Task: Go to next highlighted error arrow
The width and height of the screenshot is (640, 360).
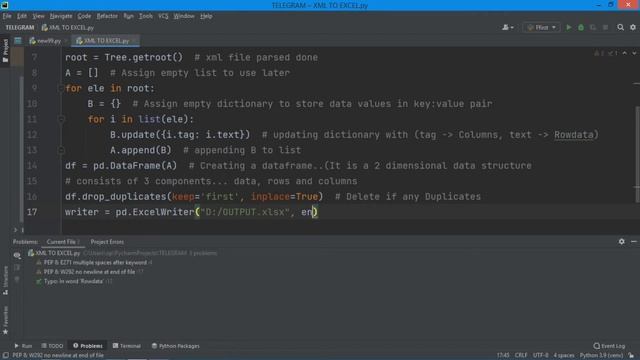Action: (x=634, y=53)
